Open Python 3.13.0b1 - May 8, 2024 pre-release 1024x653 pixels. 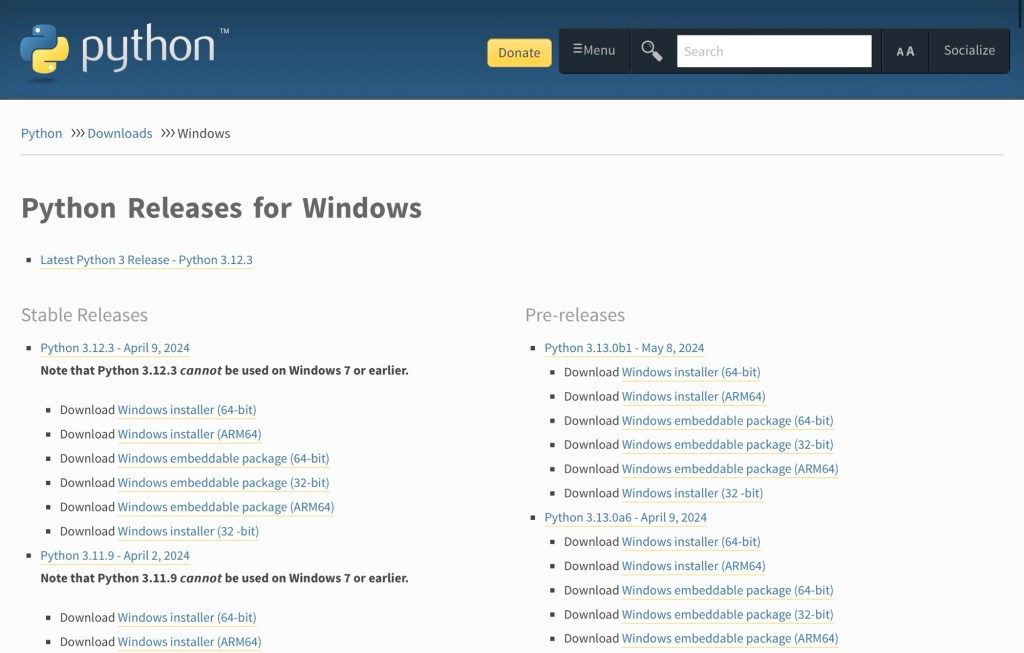pyautogui.click(x=624, y=348)
